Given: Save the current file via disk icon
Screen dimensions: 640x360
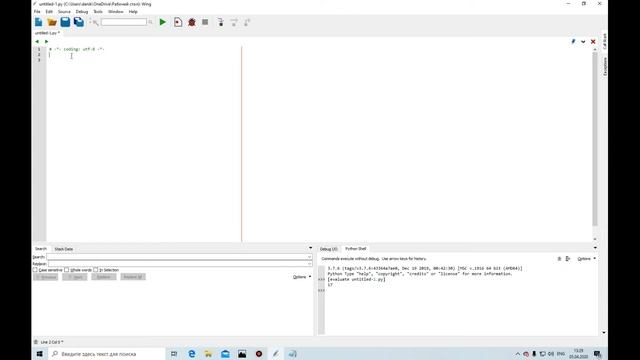Looking at the screenshot, I should [65, 22].
